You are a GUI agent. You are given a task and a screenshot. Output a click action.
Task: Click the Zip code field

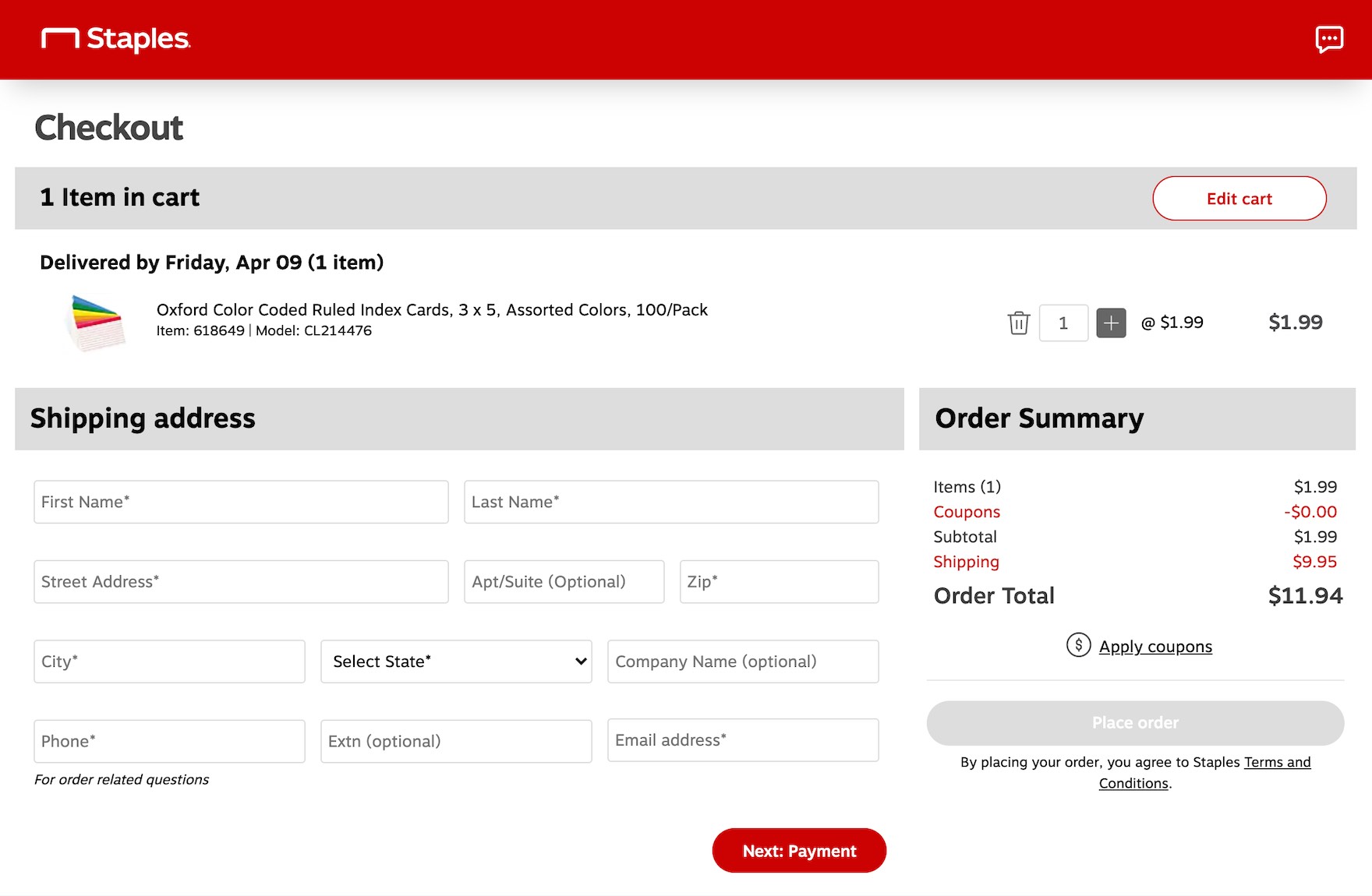coord(779,582)
